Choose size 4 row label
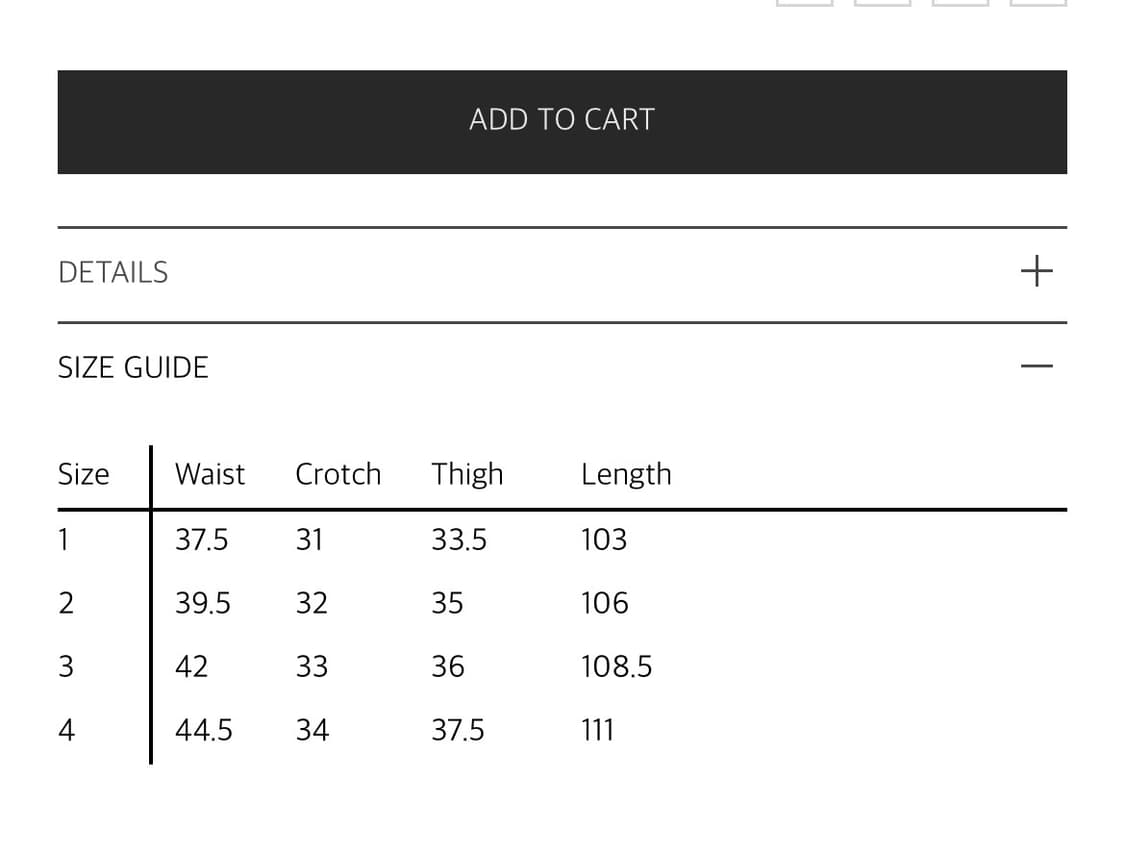The height and width of the screenshot is (855, 1125). pyautogui.click(x=66, y=730)
